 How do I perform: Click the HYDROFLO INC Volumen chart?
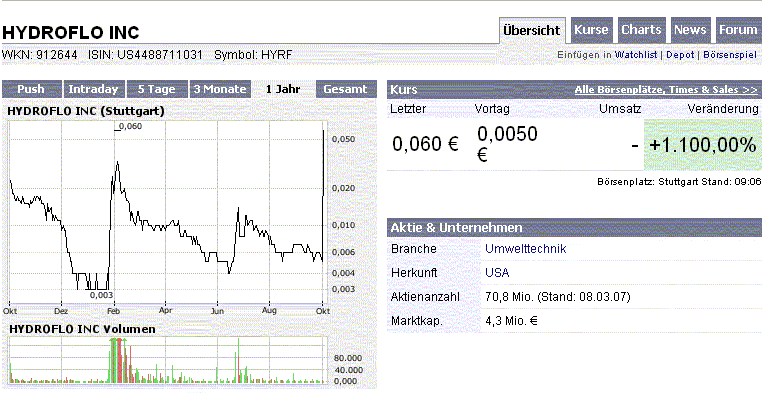pos(166,360)
